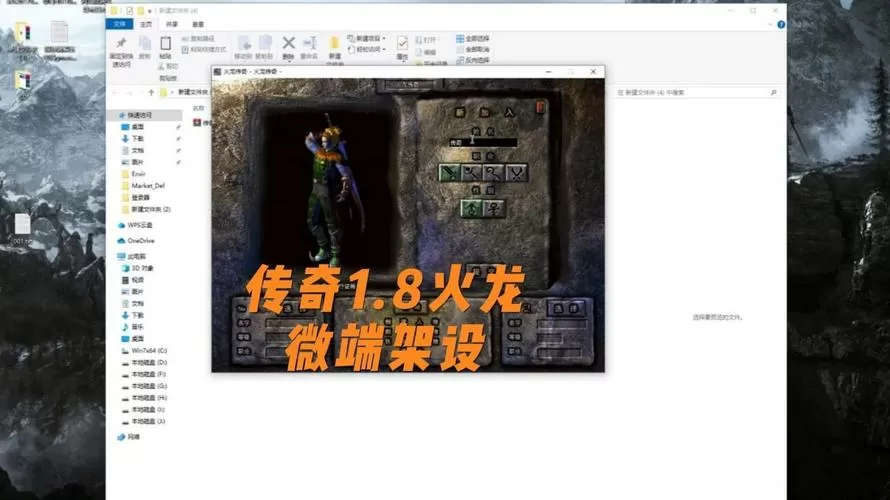Click the Copy ribbon icon
The height and width of the screenshot is (500, 890).
click(x=145, y=48)
